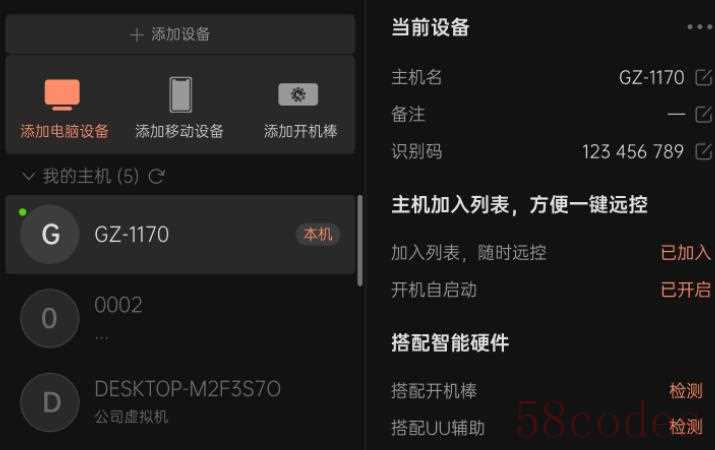
Task: Click the 添加设备 header bar
Action: coord(180,34)
